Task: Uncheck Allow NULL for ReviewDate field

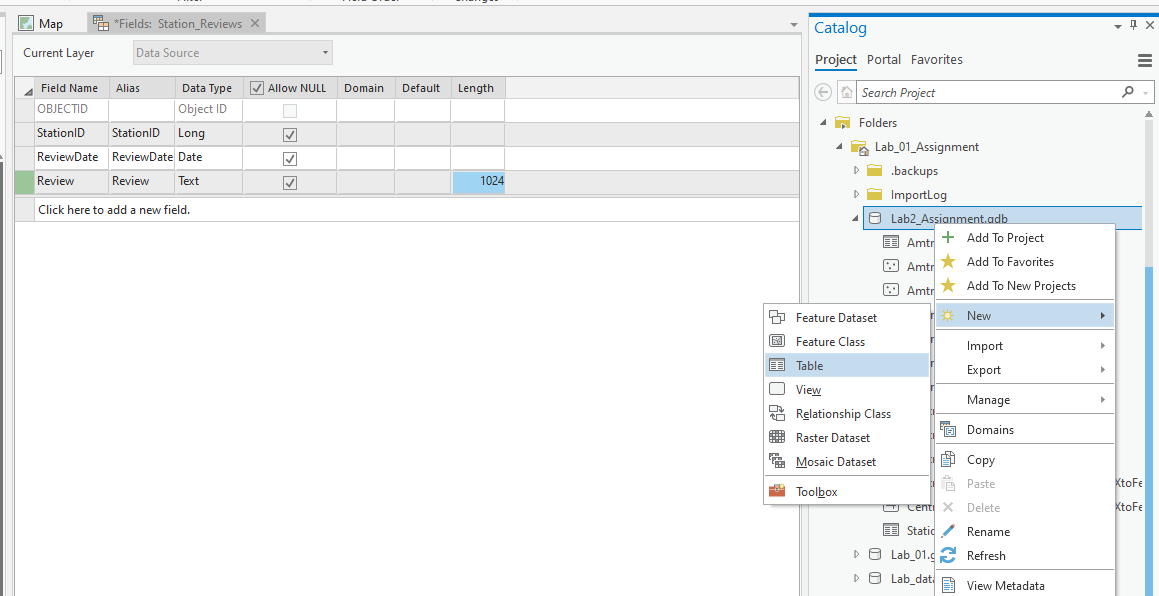Action: pos(290,158)
